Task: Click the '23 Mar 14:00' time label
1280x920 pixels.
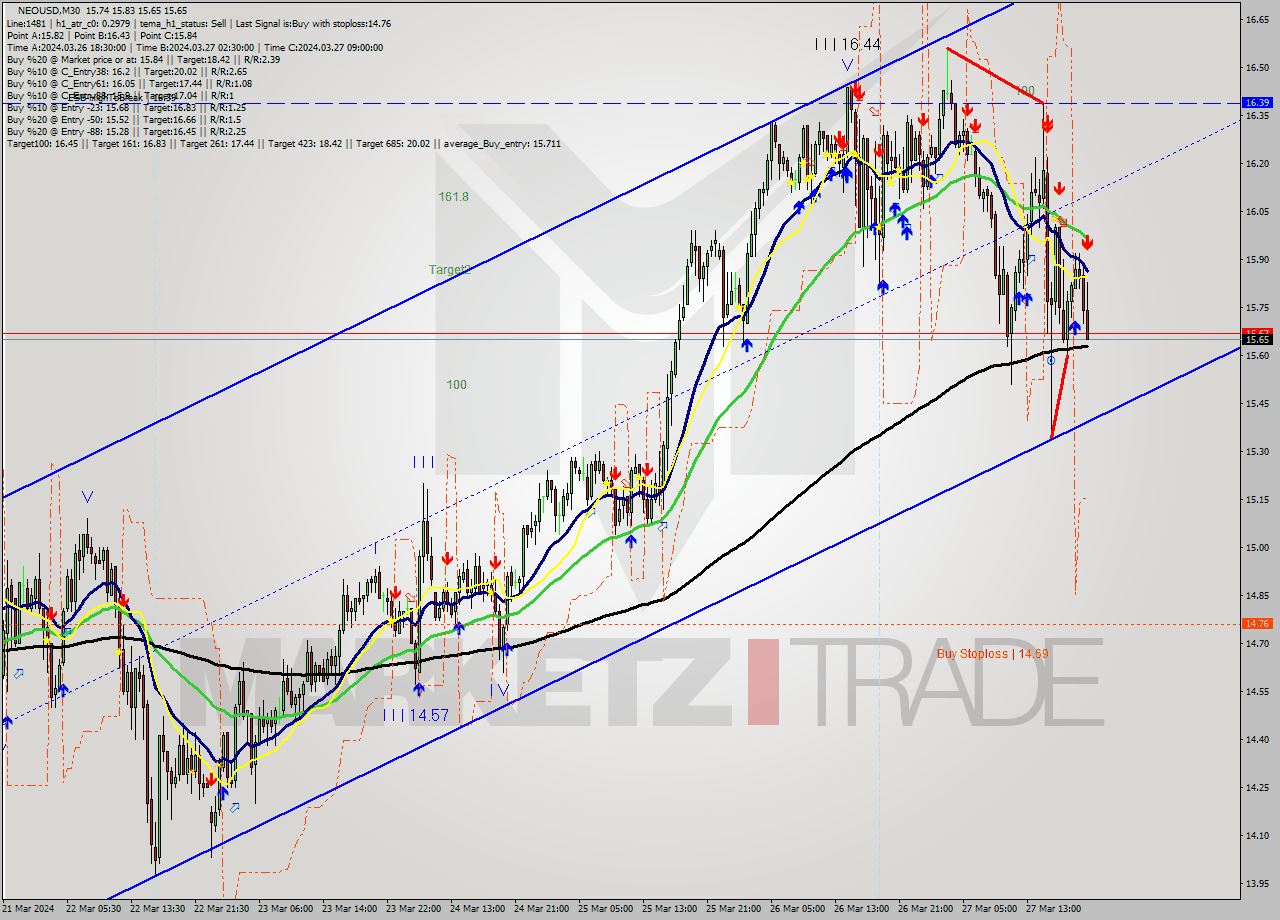Action: [x=350, y=909]
